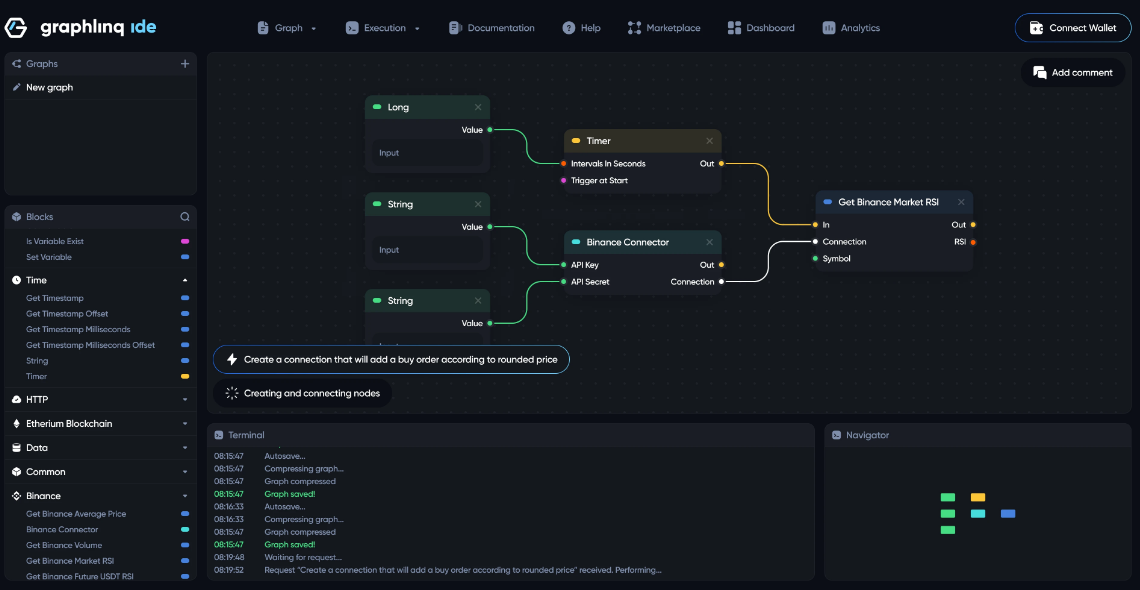Click the Graph icon in the top navigation
The height and width of the screenshot is (590, 1140).
262,27
